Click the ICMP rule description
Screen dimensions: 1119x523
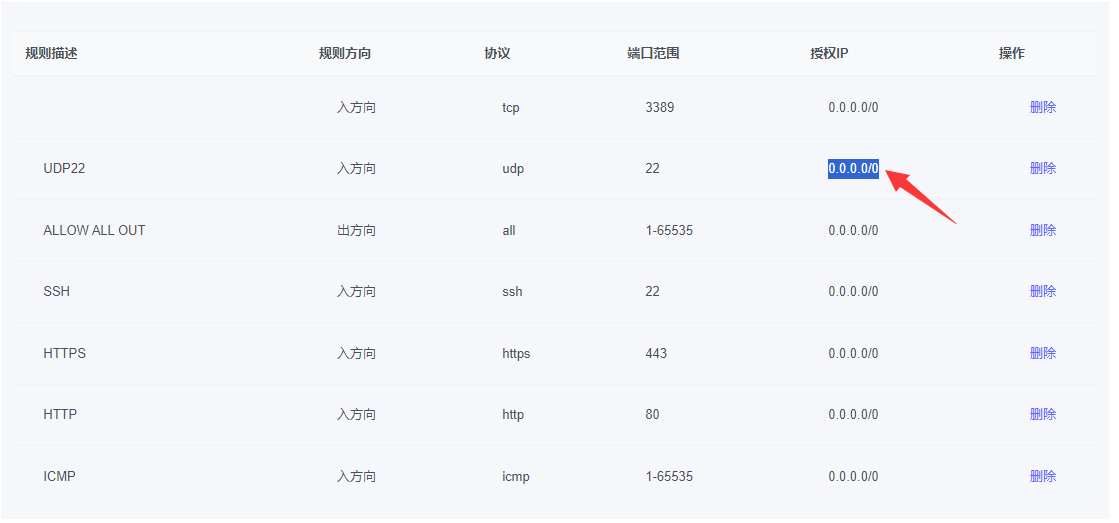click(59, 476)
